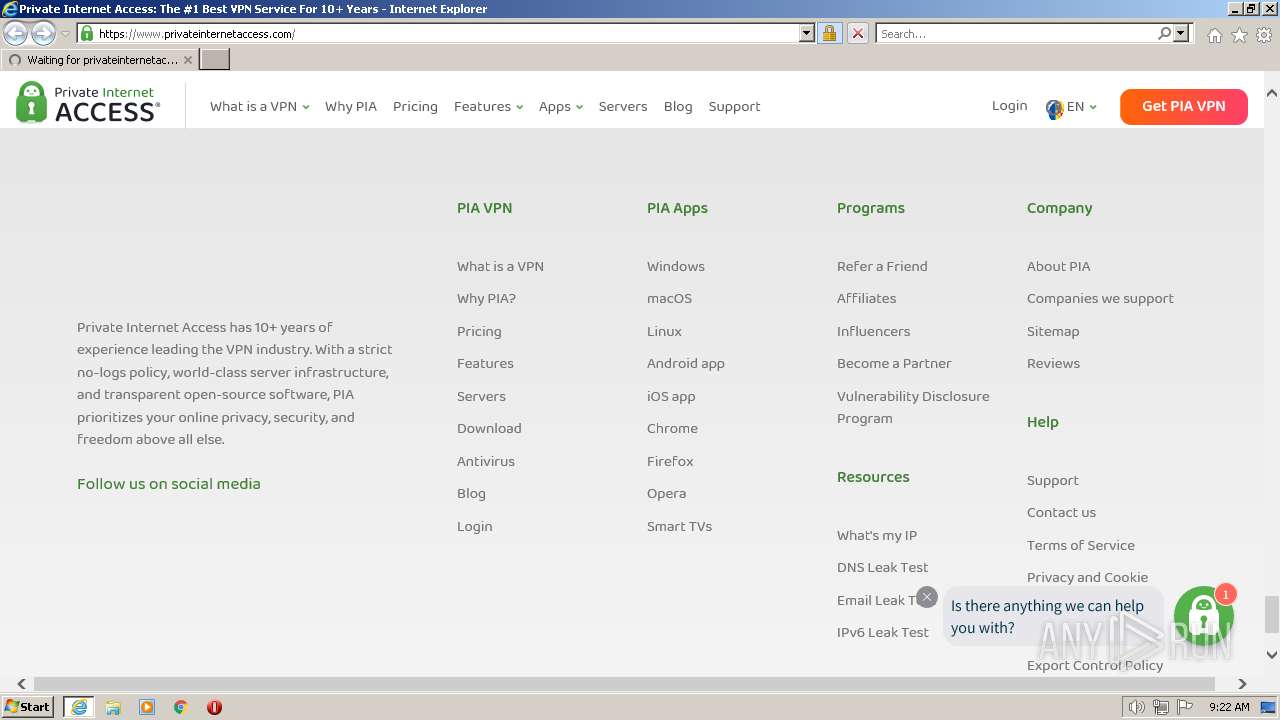This screenshot has height=720, width=1280.
Task: Open the Smart TVs footer link
Action: (x=679, y=526)
